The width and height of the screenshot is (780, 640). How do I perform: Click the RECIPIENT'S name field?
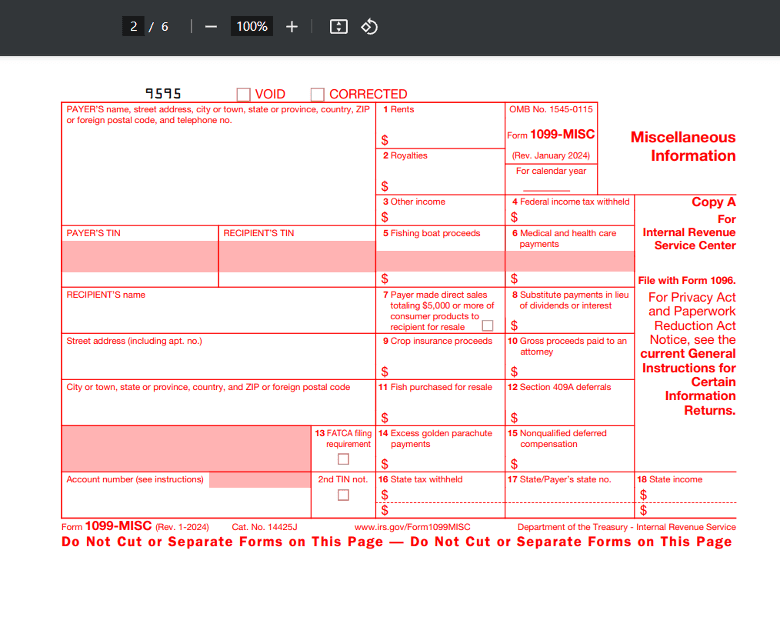point(218,310)
